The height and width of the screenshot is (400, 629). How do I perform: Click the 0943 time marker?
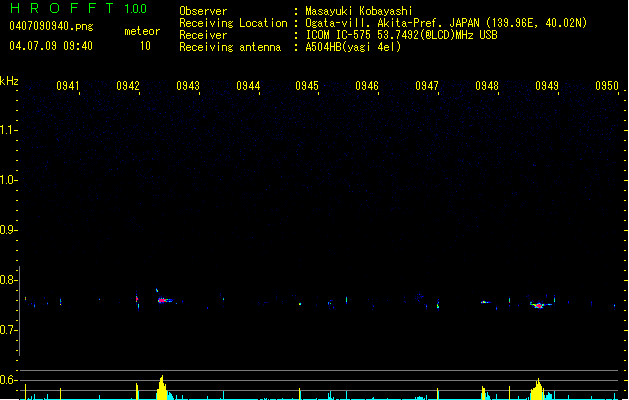(x=188, y=86)
